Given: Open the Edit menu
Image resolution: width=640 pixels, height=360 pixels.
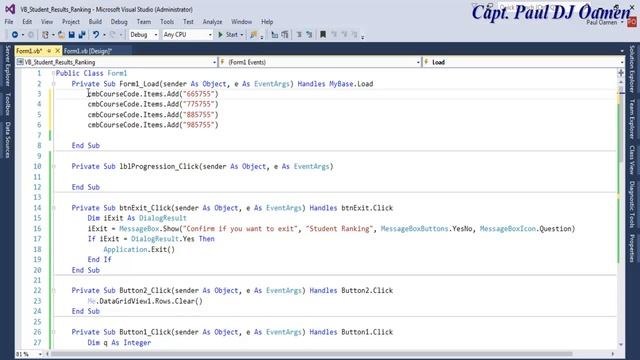Looking at the screenshot, I should (x=27, y=22).
